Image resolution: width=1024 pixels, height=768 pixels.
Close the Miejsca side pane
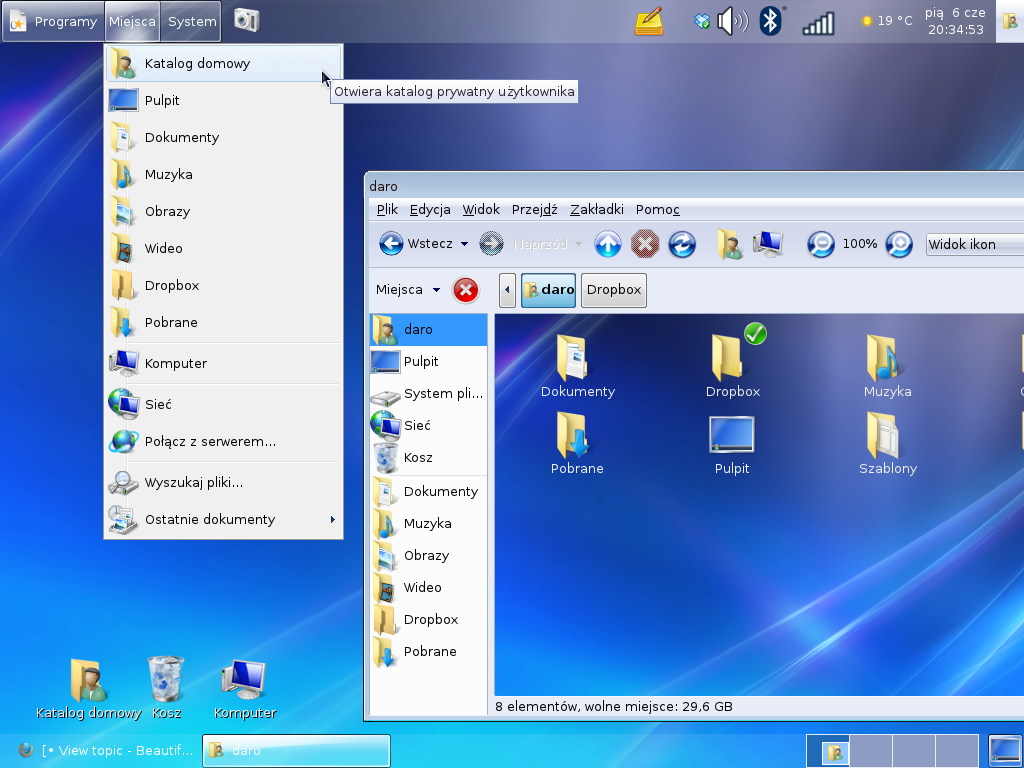466,290
